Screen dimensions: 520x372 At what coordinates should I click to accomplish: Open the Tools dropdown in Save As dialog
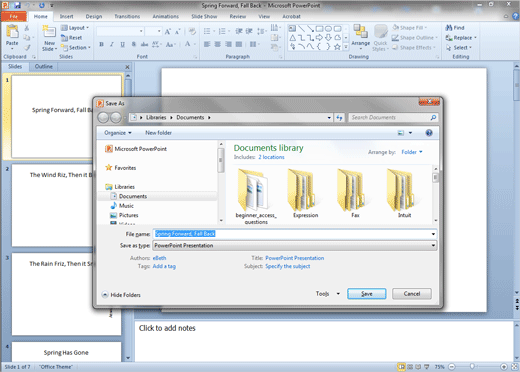tap(328, 294)
